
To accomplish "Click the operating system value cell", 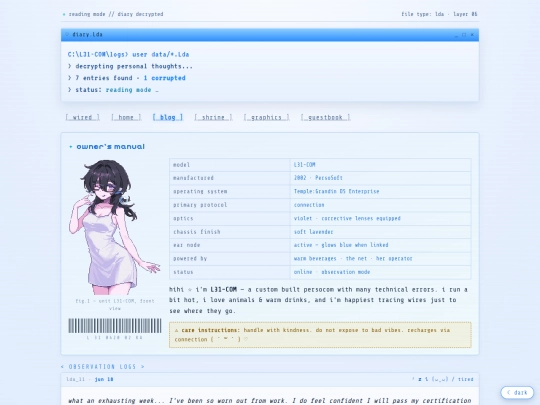I will click(381, 191).
